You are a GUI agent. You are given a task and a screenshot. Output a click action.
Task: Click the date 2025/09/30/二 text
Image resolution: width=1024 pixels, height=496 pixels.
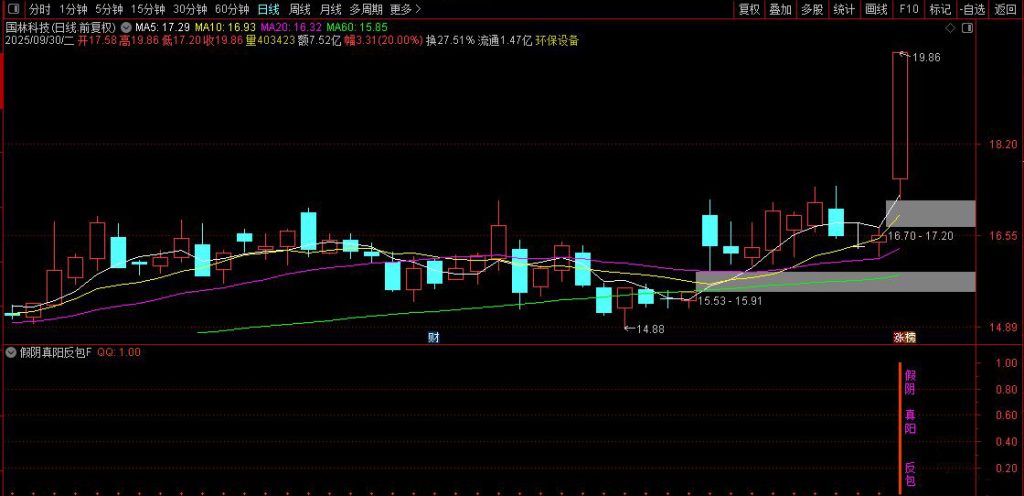coord(40,40)
